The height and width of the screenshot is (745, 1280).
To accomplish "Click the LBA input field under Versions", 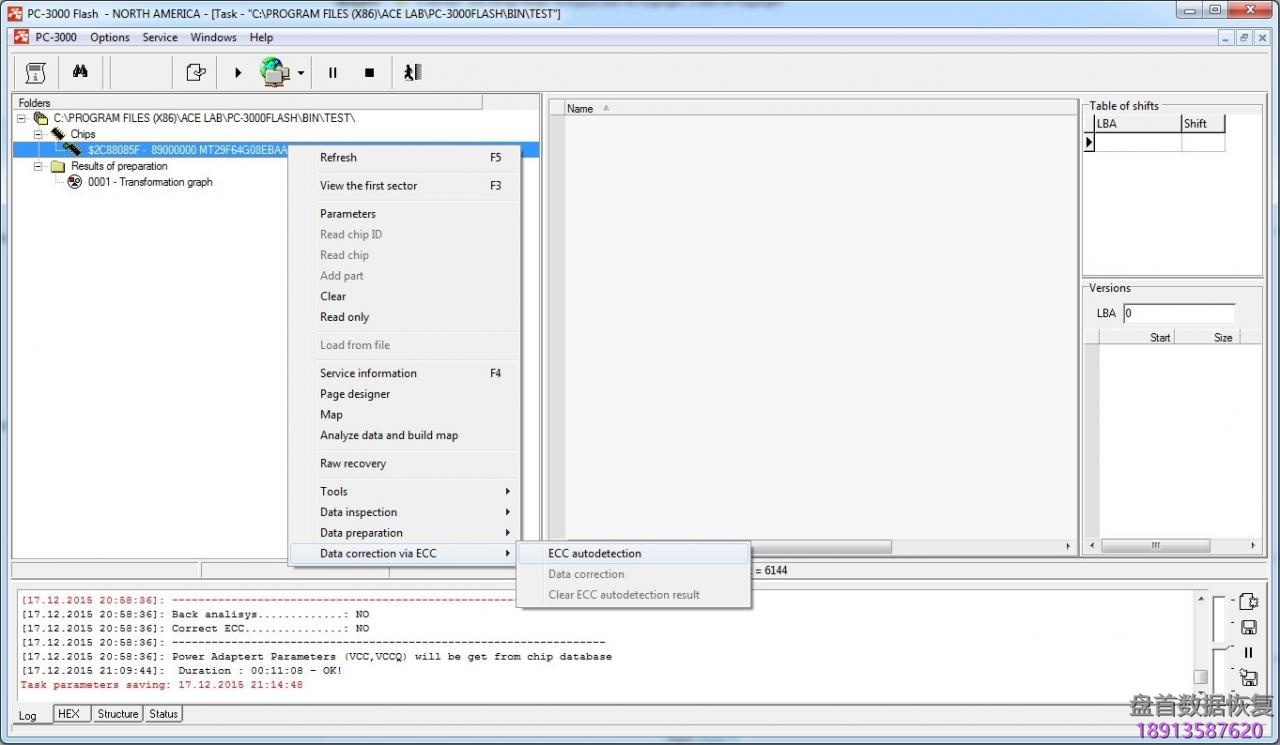I will click(x=1178, y=313).
